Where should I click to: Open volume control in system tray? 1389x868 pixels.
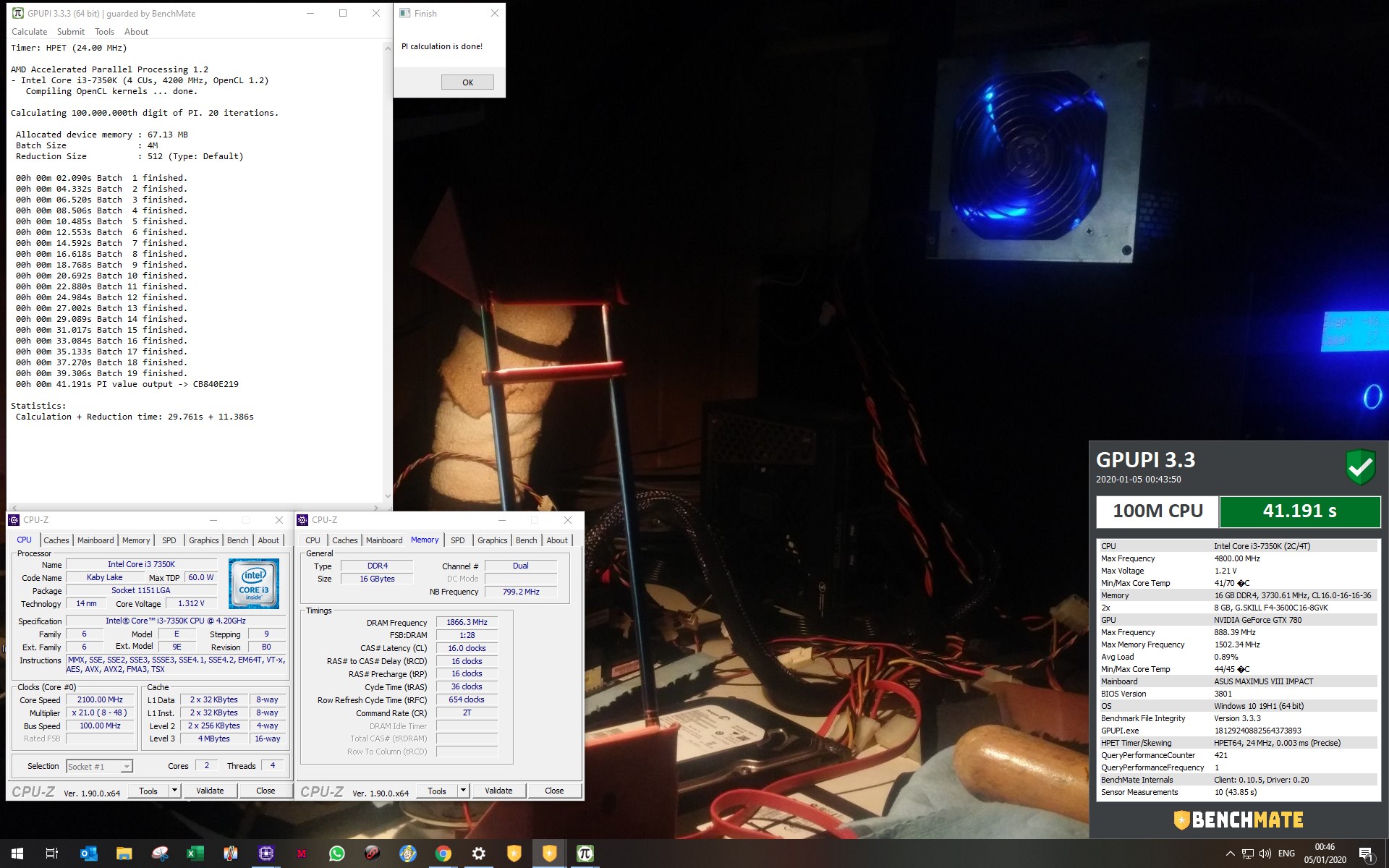click(1265, 854)
